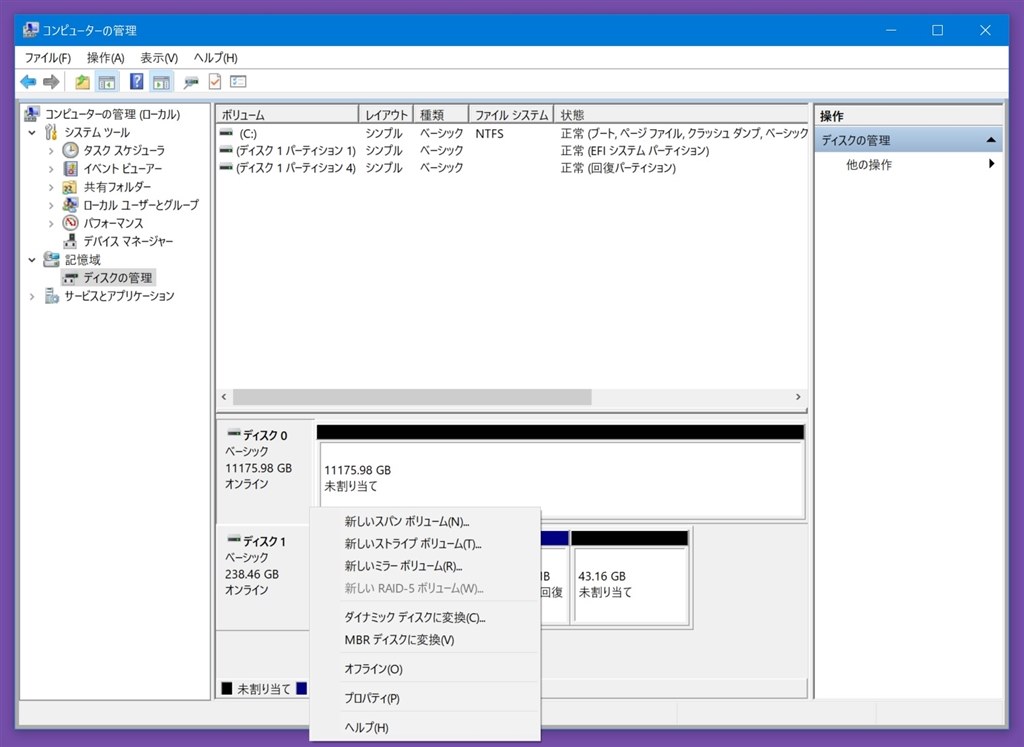Image resolution: width=1024 pixels, height=747 pixels.
Task: Click ディスク 1 disk icon in graphical view
Action: click(x=233, y=539)
